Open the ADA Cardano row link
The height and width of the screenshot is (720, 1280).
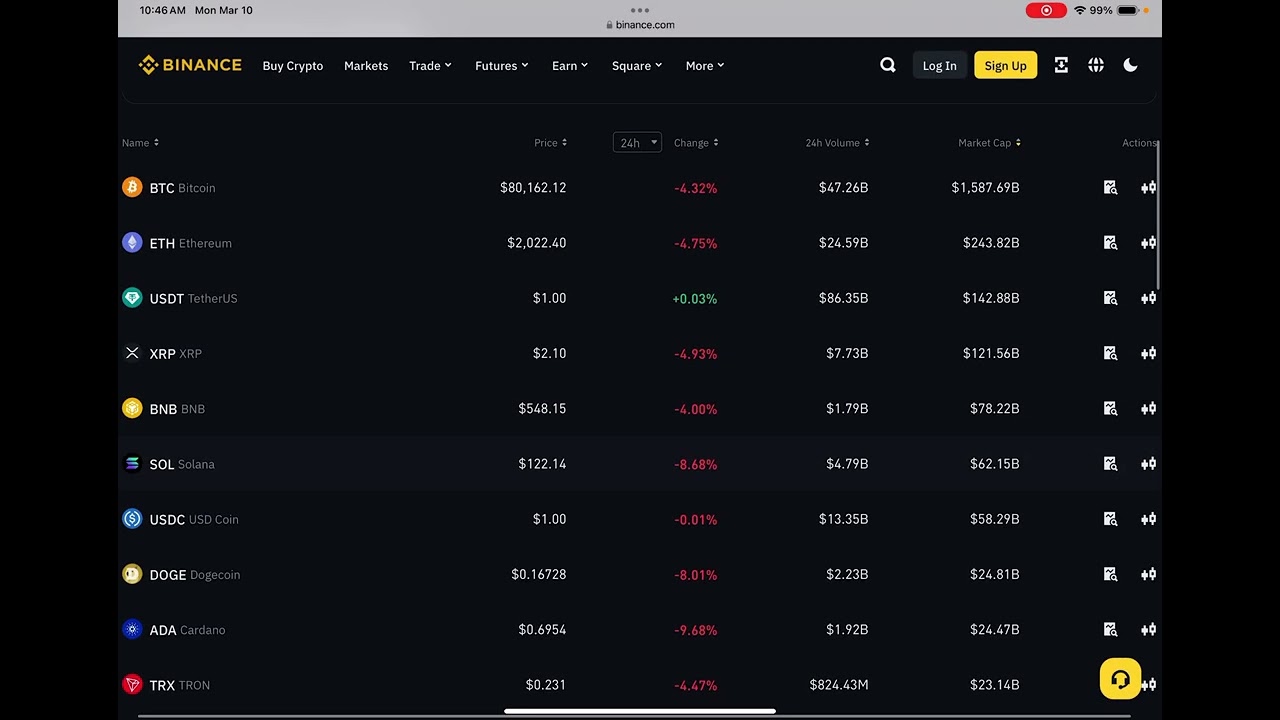coord(187,630)
